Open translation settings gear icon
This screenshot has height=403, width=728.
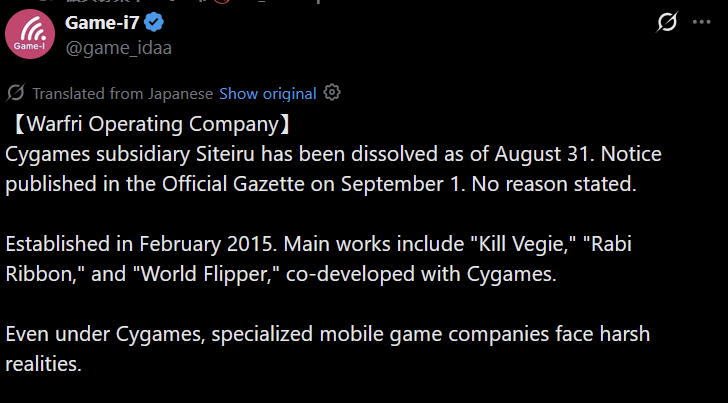tap(332, 92)
